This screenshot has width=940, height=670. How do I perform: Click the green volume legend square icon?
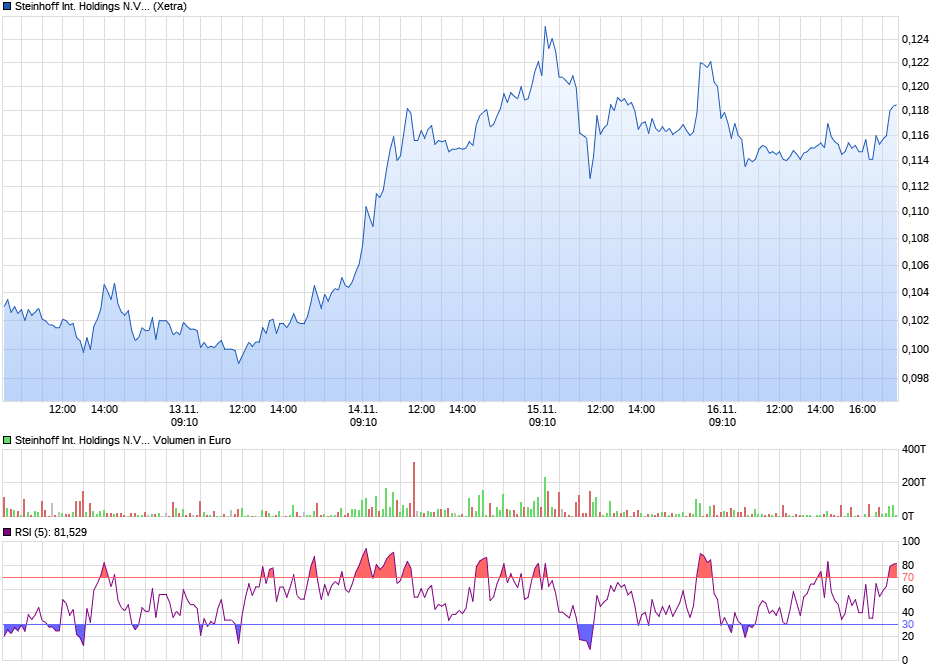coord(8,440)
